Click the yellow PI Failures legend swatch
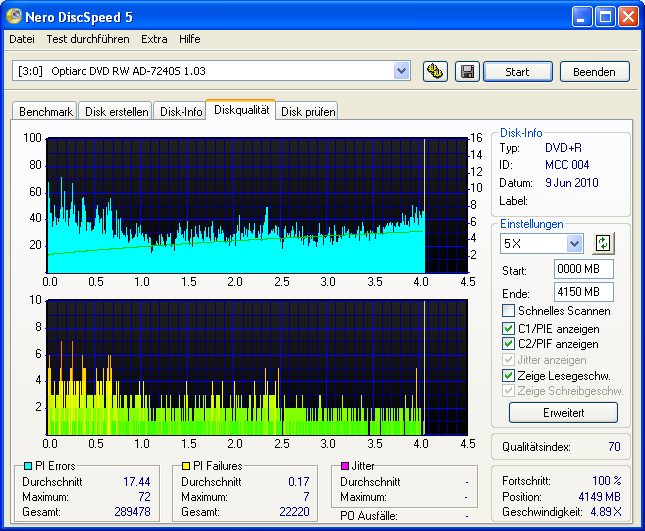The height and width of the screenshot is (531, 645). pyautogui.click(x=186, y=466)
